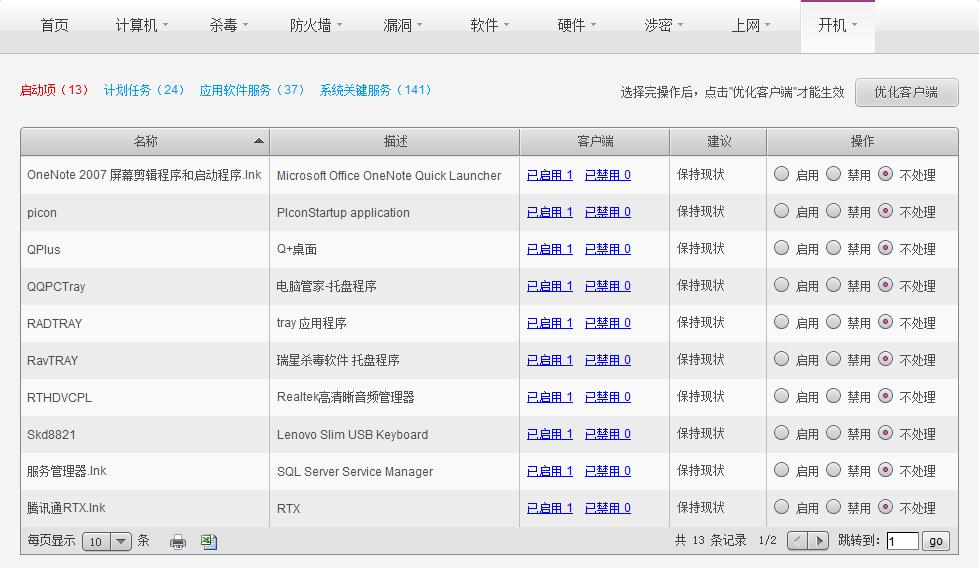
Task: Open 已启用 1 link for QPlus row
Action: coord(549,249)
